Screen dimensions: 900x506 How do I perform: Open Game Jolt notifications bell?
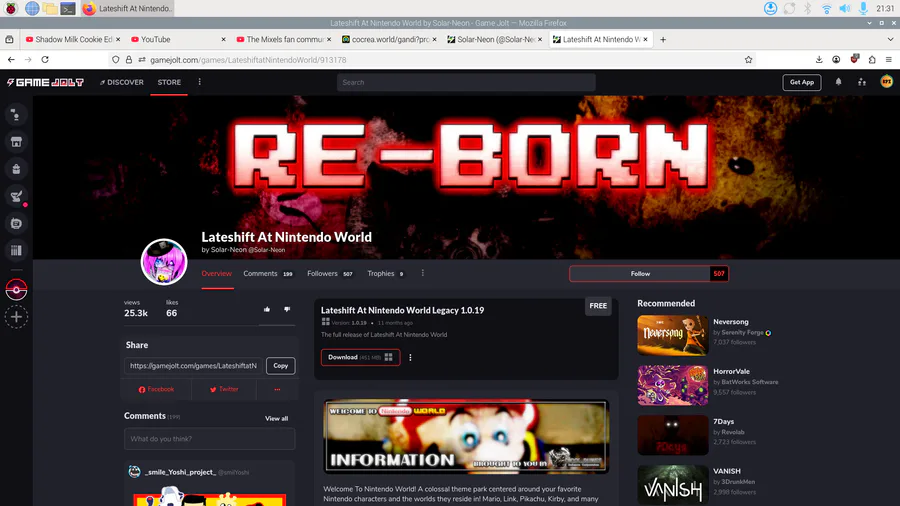coord(839,82)
